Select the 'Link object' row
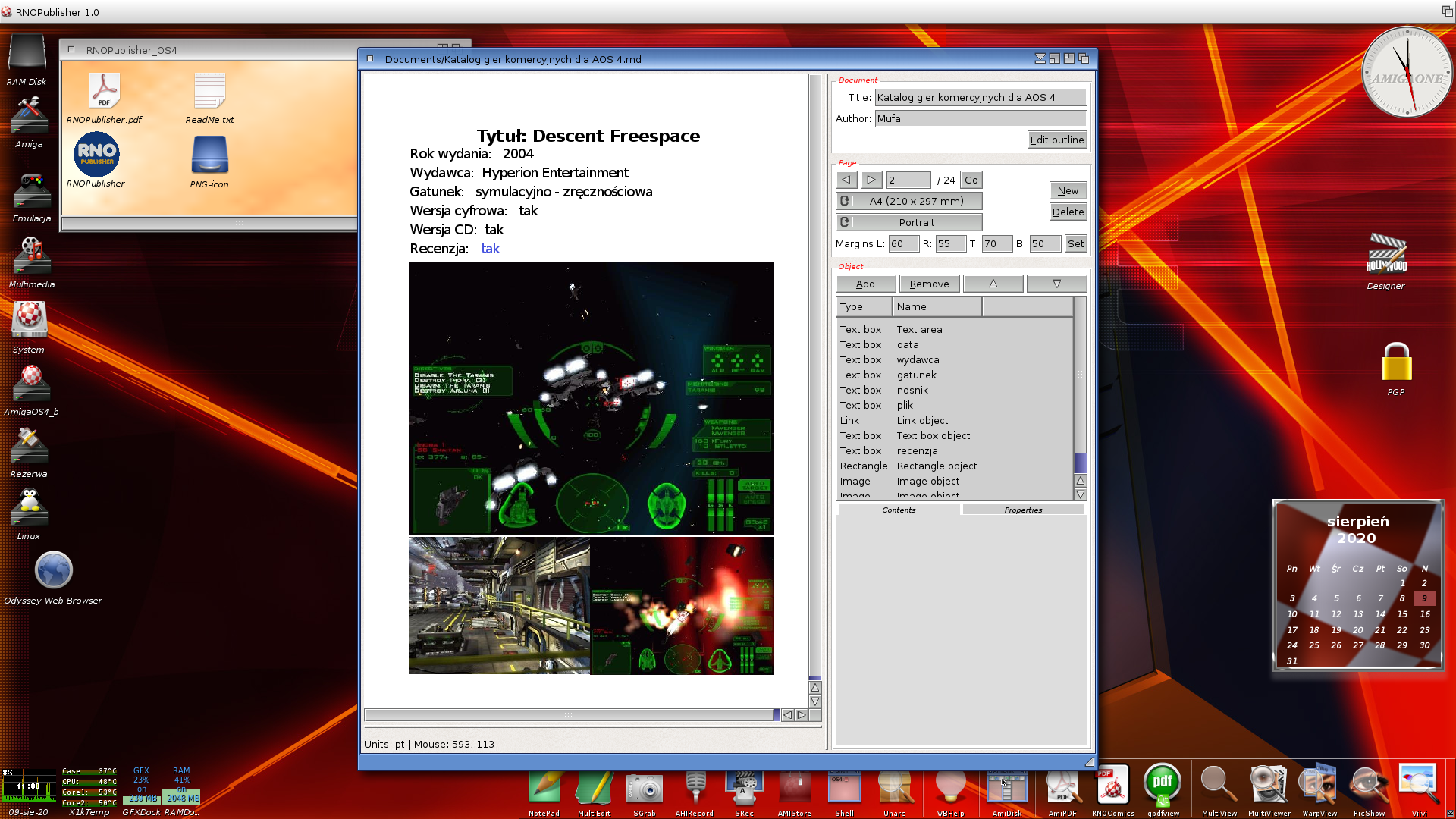The image size is (1456, 819). 955,420
